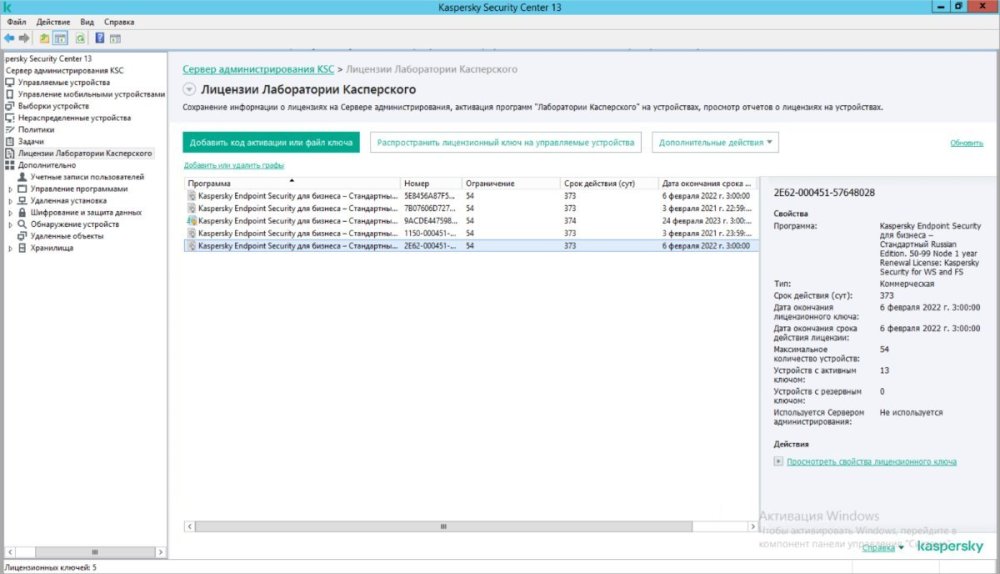
Task: Open the Действие menu
Action: tap(52, 21)
